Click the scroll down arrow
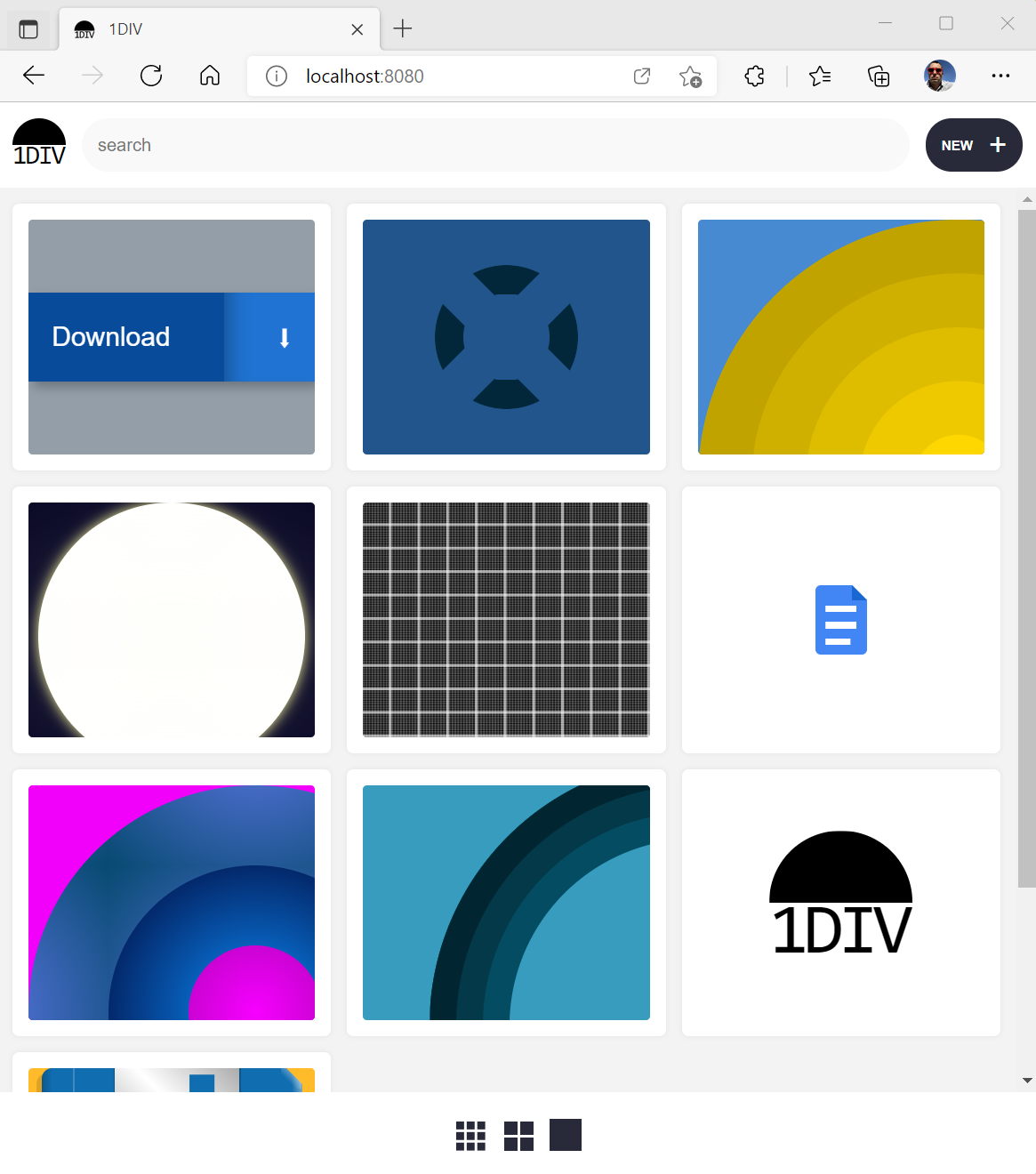The image size is (1036, 1174). 1027,1081
